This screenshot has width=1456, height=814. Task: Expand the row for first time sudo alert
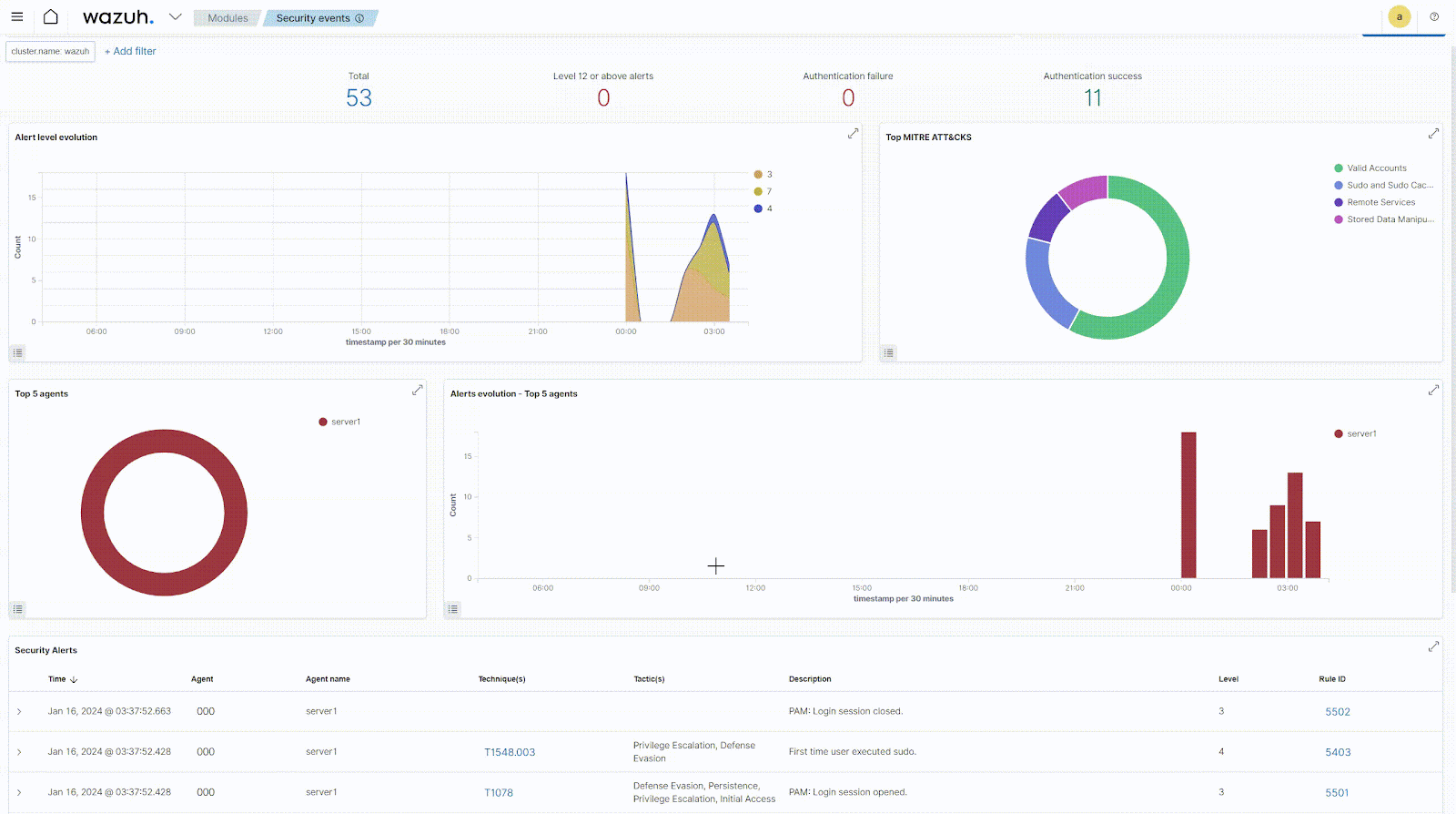tap(19, 752)
